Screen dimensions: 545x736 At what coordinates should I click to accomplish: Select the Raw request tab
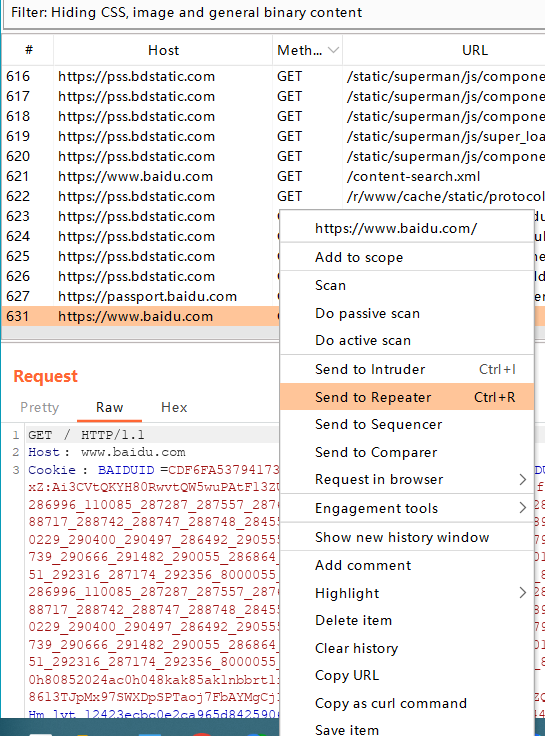click(x=109, y=407)
